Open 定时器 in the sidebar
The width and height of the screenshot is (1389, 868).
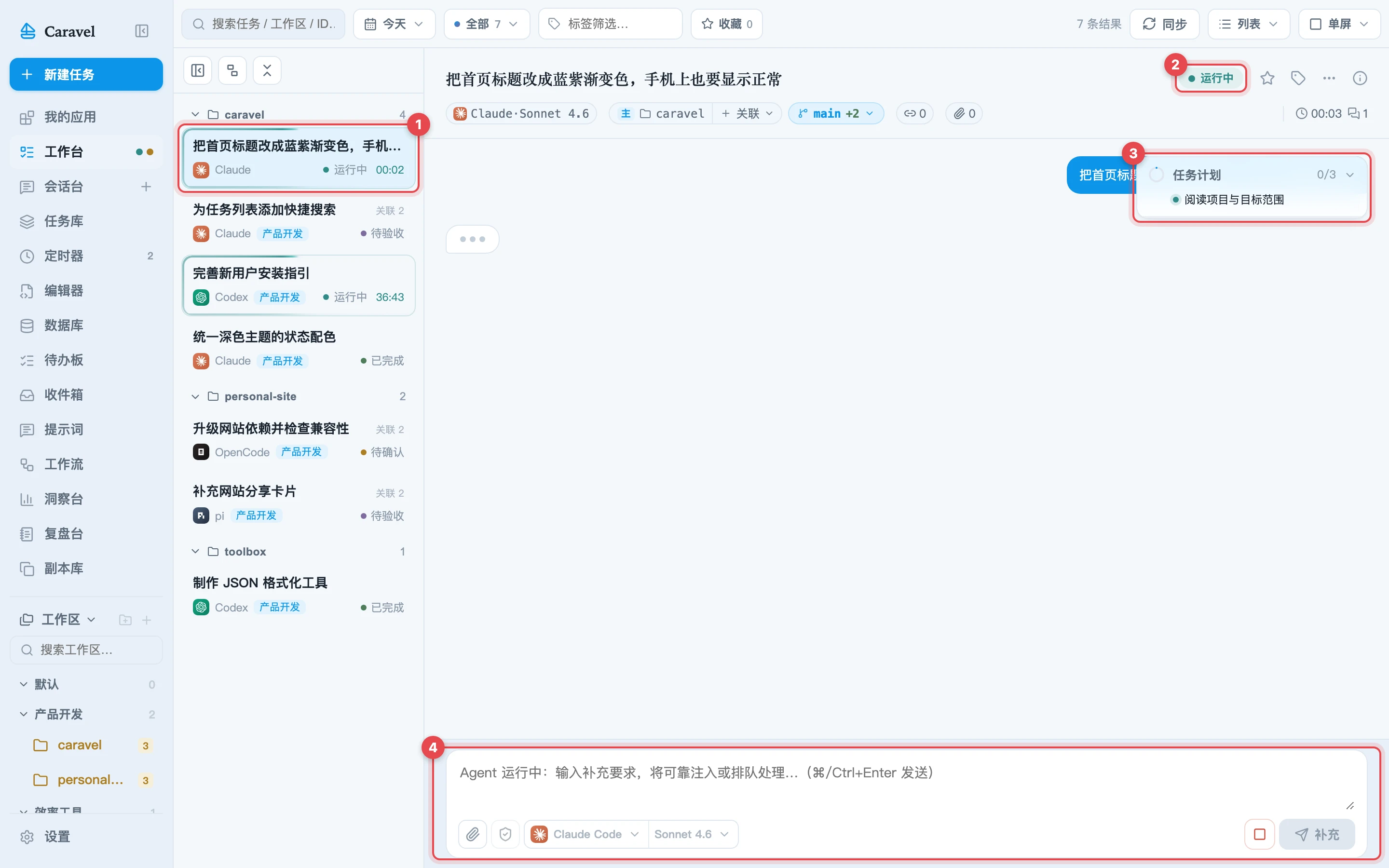(86, 256)
